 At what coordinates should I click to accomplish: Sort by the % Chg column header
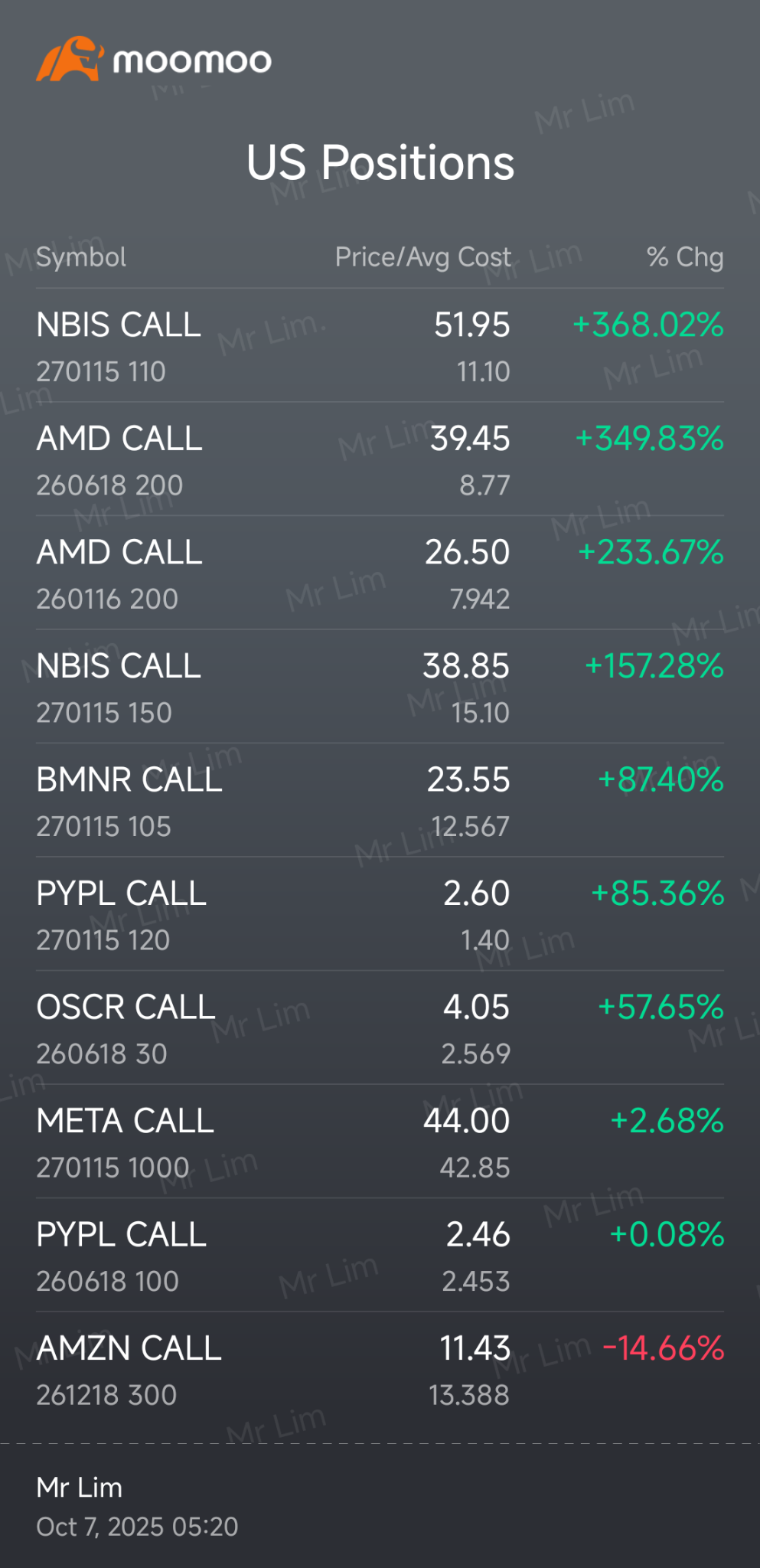pyautogui.click(x=684, y=257)
